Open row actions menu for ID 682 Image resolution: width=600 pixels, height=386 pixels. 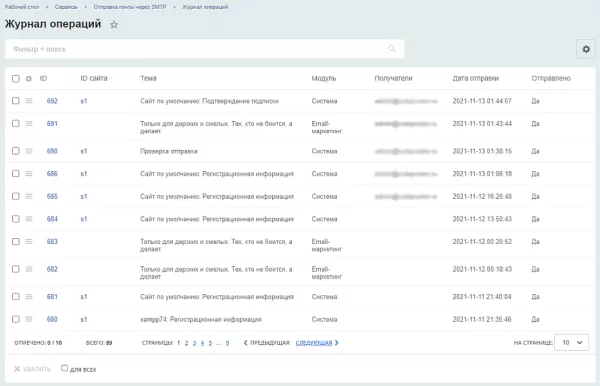coord(29,269)
